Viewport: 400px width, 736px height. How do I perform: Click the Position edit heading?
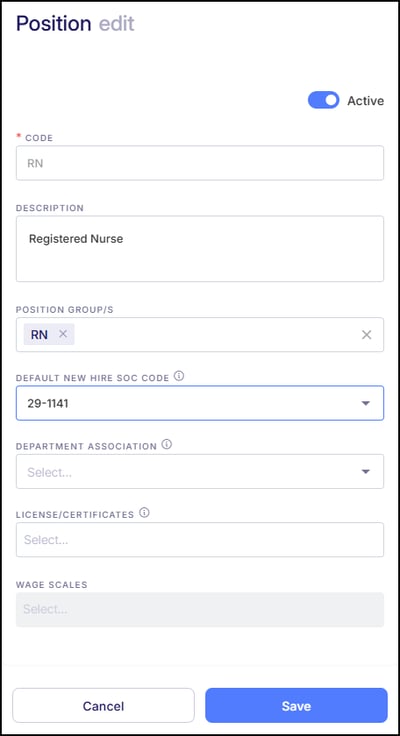tap(75, 23)
